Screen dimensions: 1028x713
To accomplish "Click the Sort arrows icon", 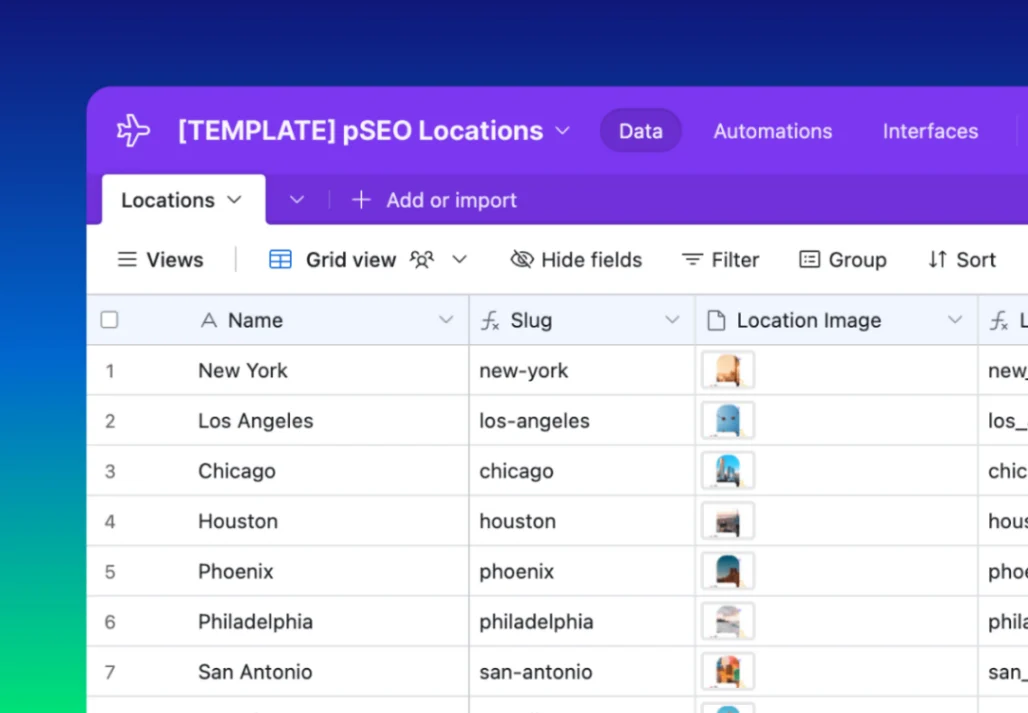I will coord(937,260).
